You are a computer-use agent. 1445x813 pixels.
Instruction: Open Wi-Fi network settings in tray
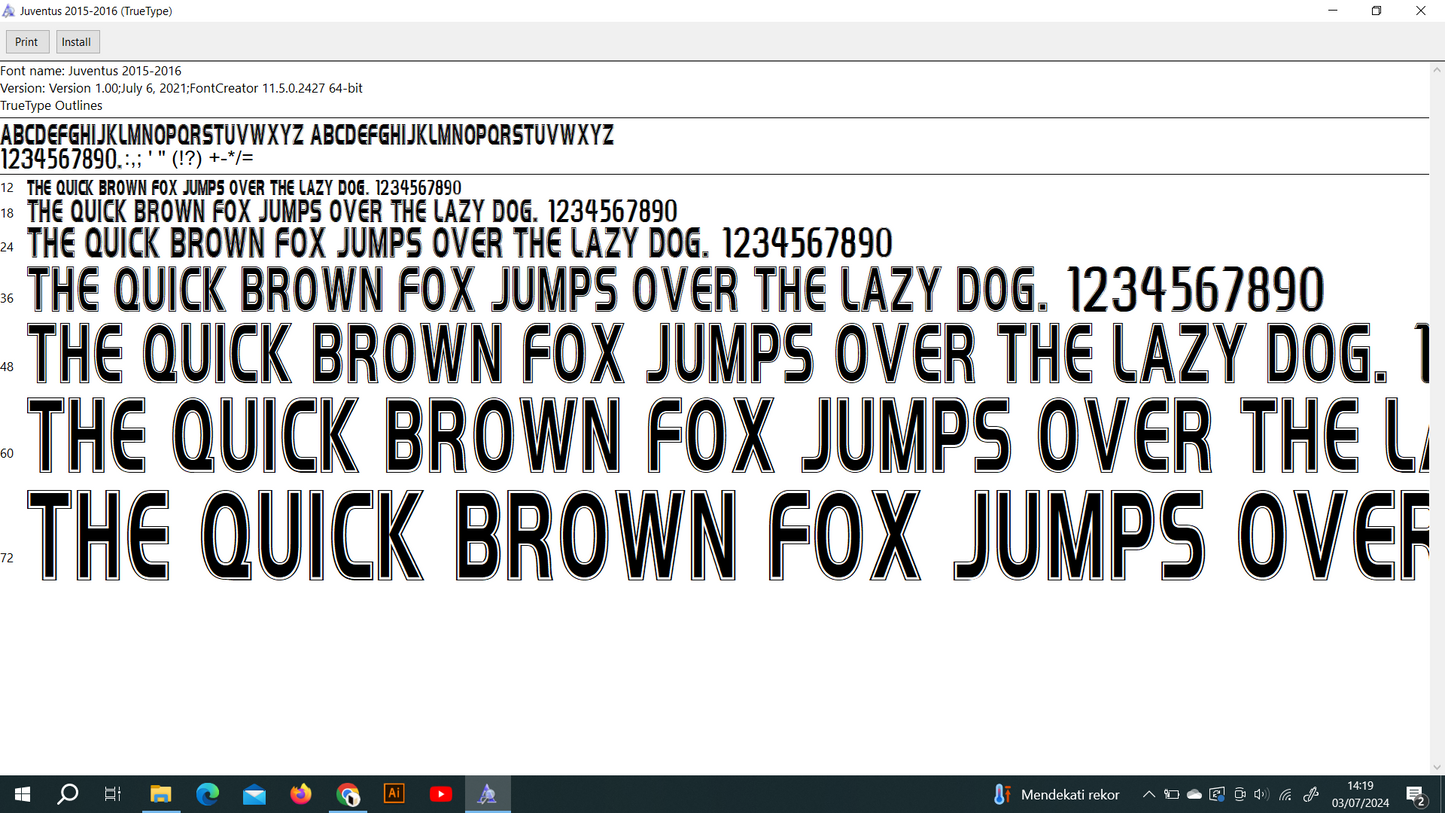(1286, 795)
